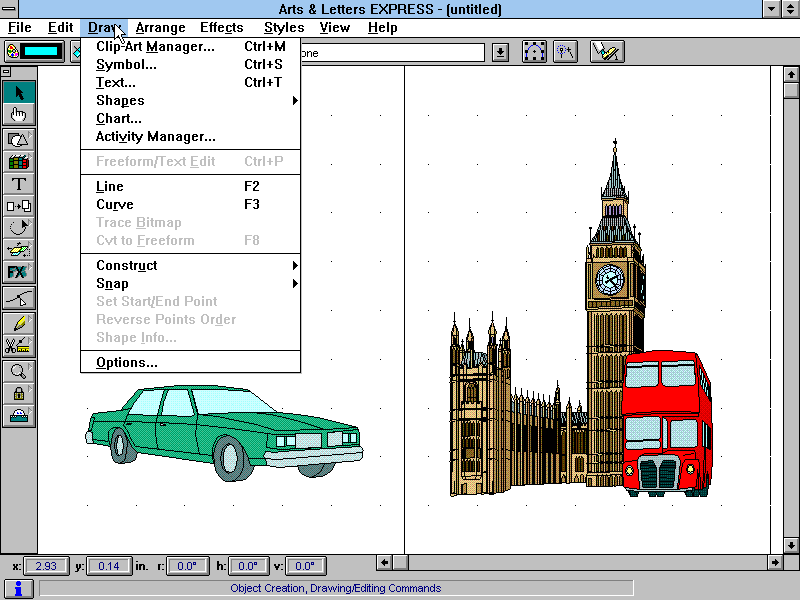Open Options... in the Draw menu

[x=190, y=362]
